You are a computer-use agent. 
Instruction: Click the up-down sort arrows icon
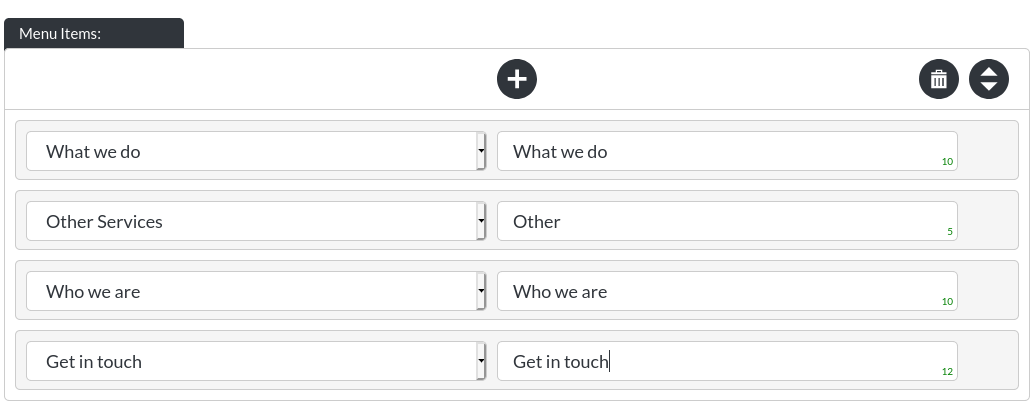point(988,80)
